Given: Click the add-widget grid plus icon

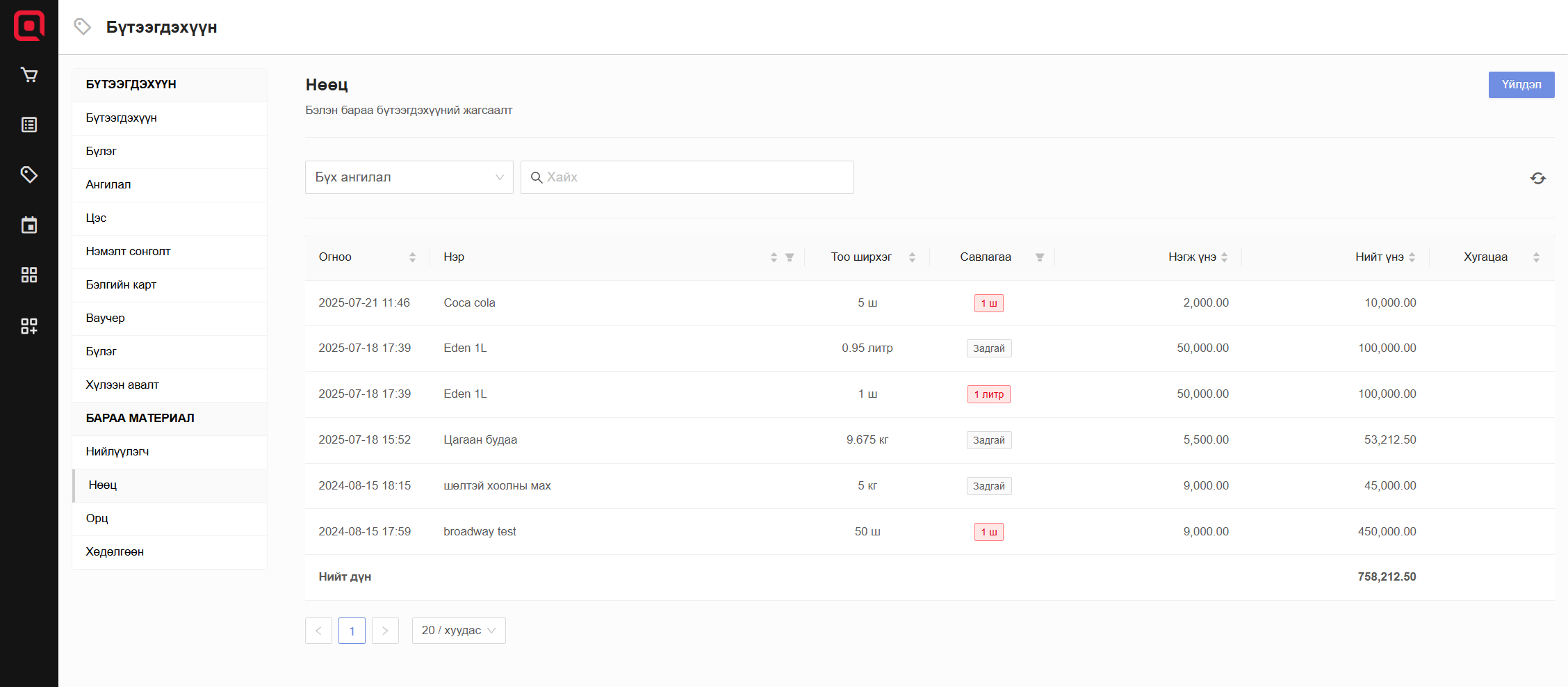Looking at the screenshot, I should point(29,326).
